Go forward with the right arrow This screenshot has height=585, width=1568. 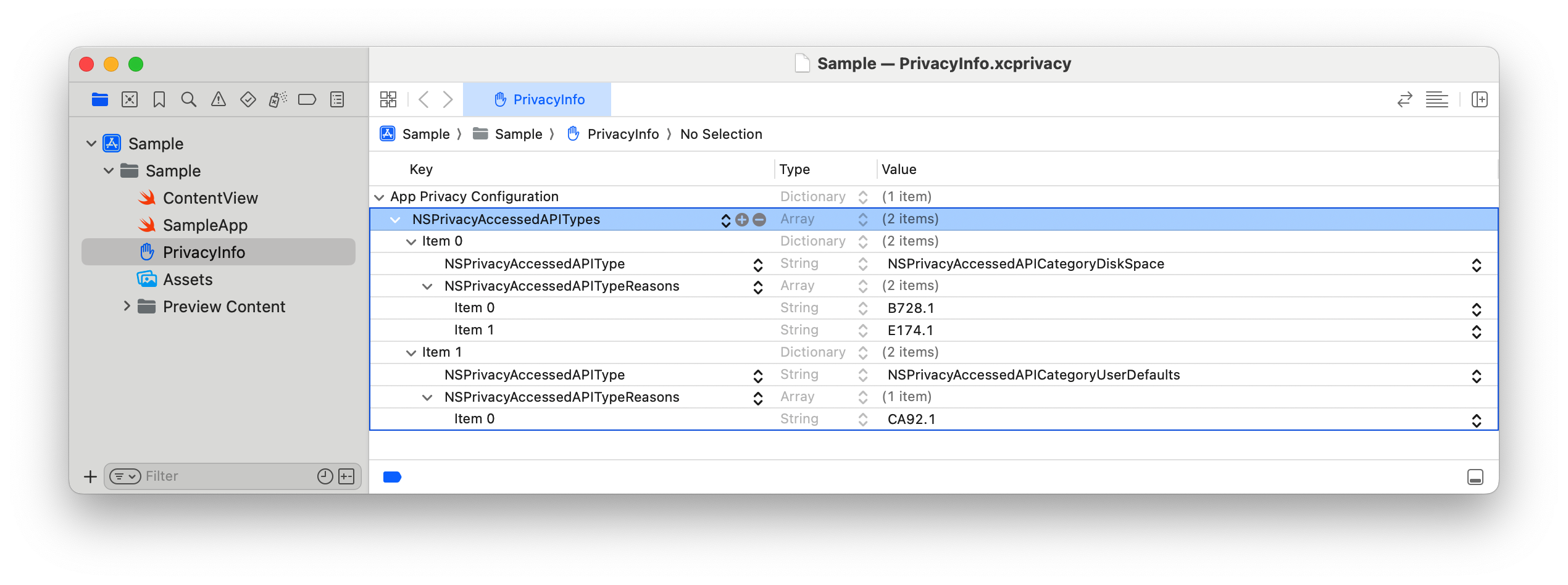click(x=448, y=99)
